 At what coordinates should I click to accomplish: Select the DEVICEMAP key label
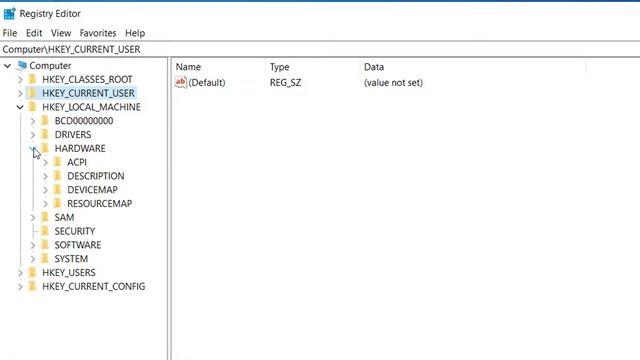click(92, 190)
